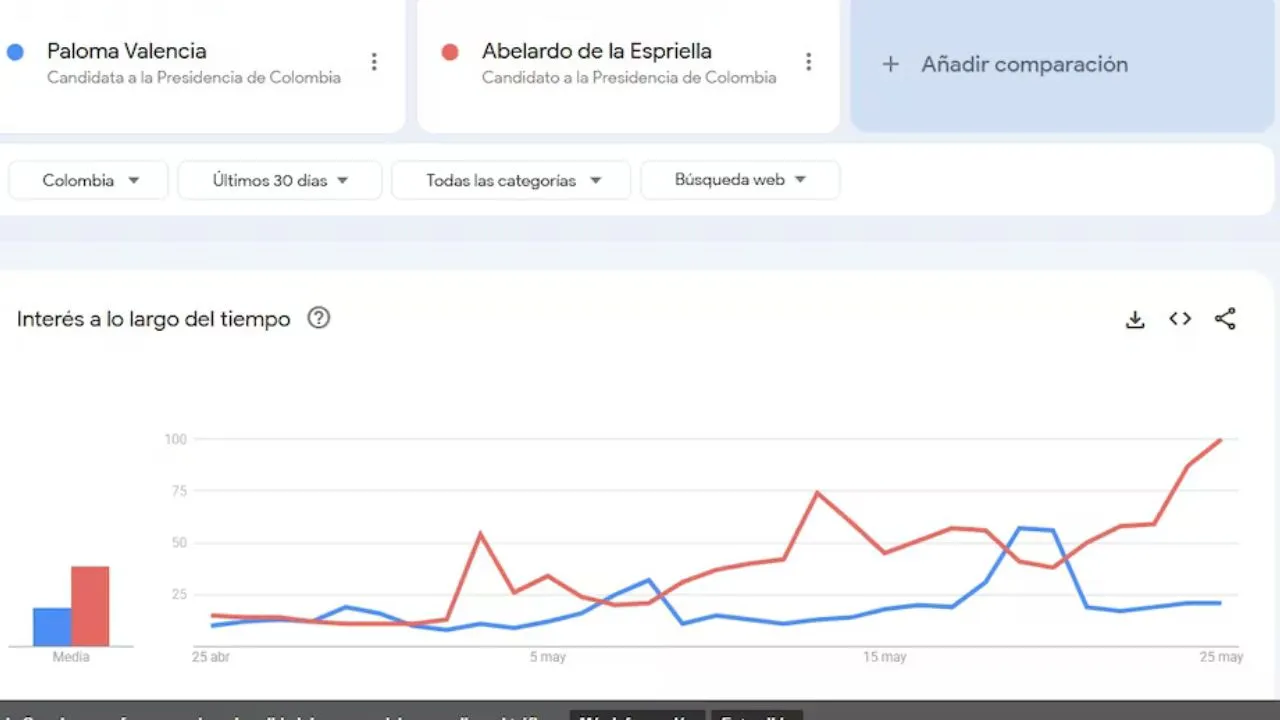Open the embed code icon for the chart

point(1180,319)
